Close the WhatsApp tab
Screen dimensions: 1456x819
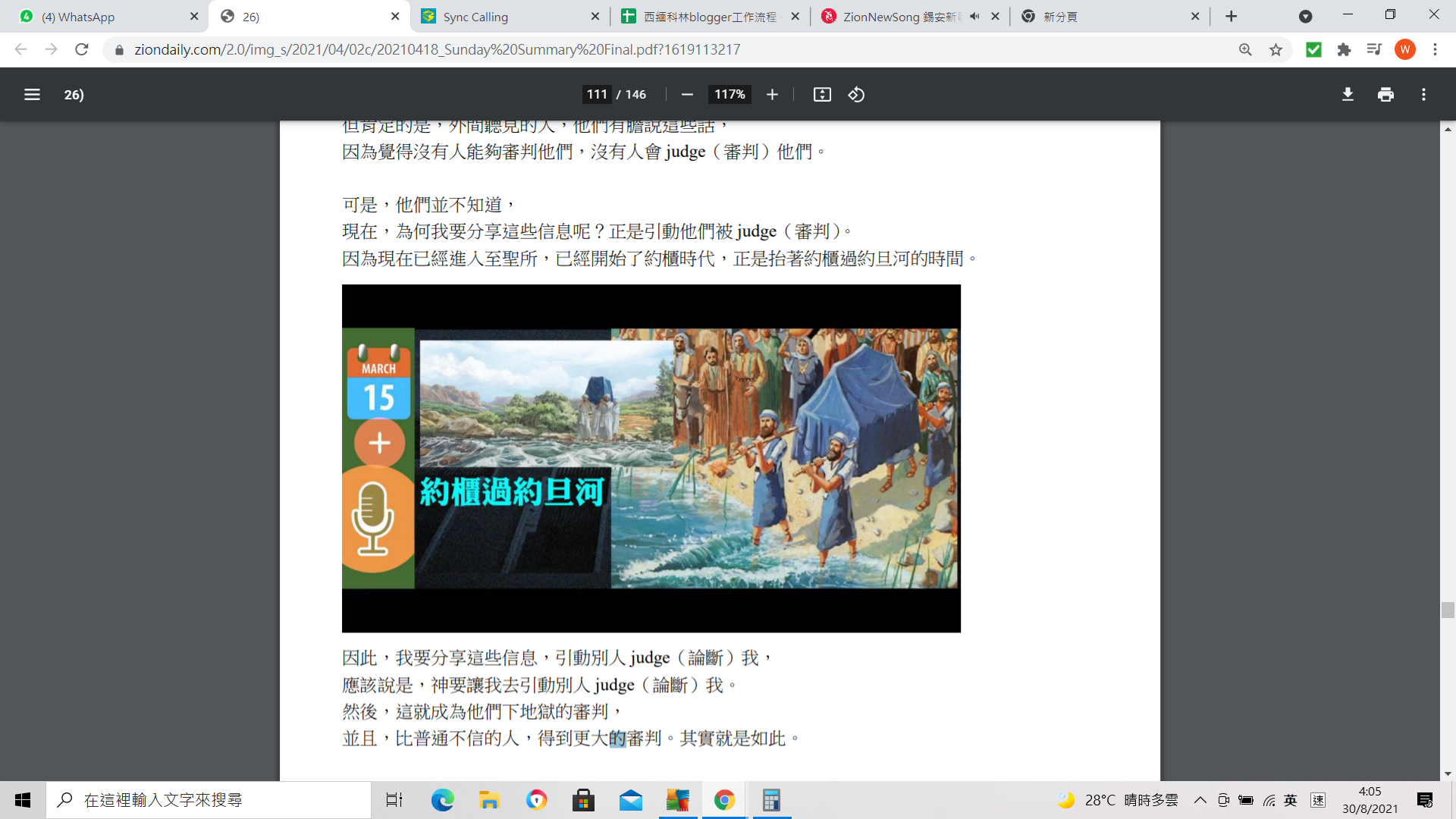pos(194,17)
